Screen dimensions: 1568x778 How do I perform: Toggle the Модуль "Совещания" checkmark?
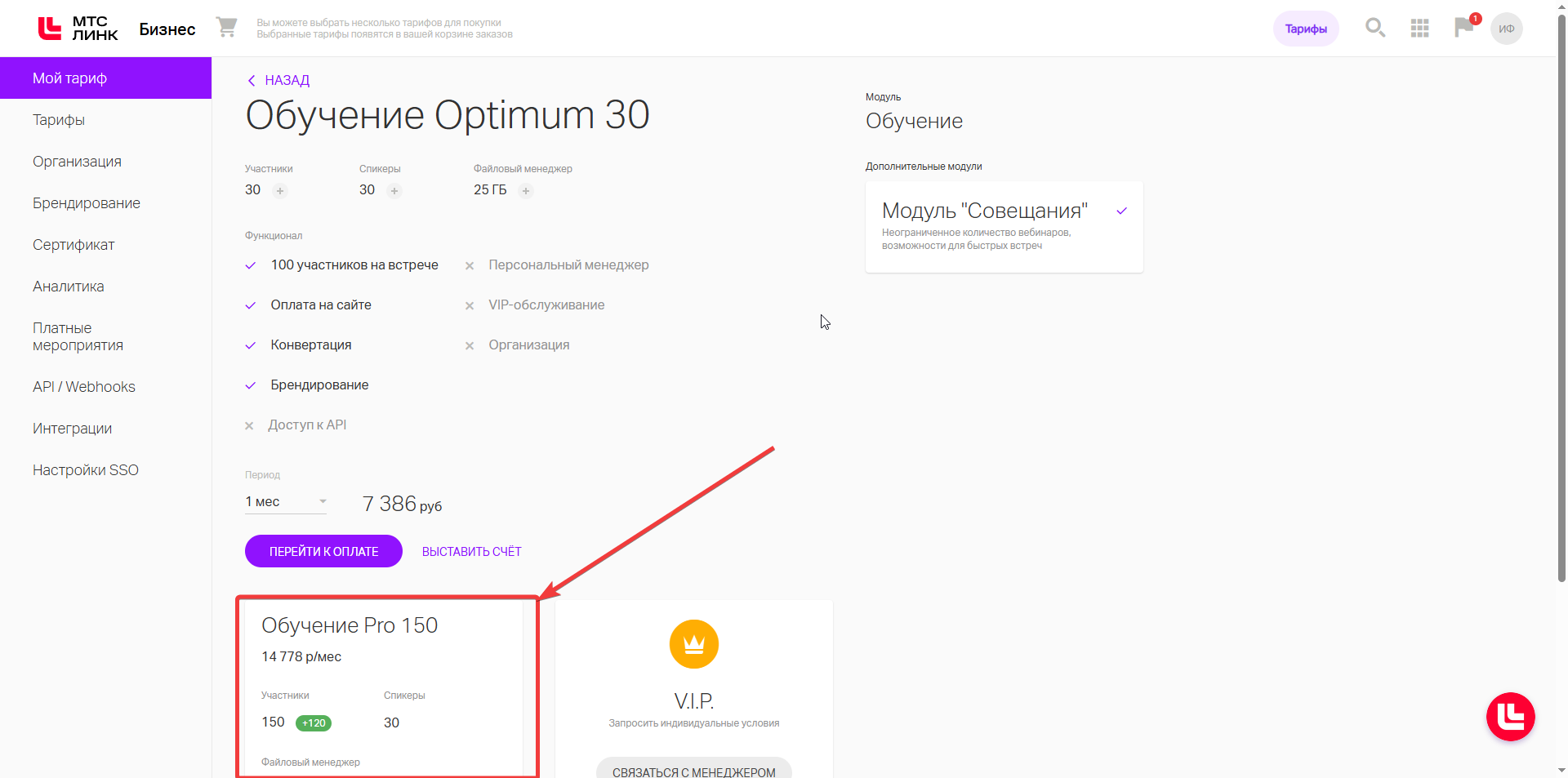(1122, 211)
